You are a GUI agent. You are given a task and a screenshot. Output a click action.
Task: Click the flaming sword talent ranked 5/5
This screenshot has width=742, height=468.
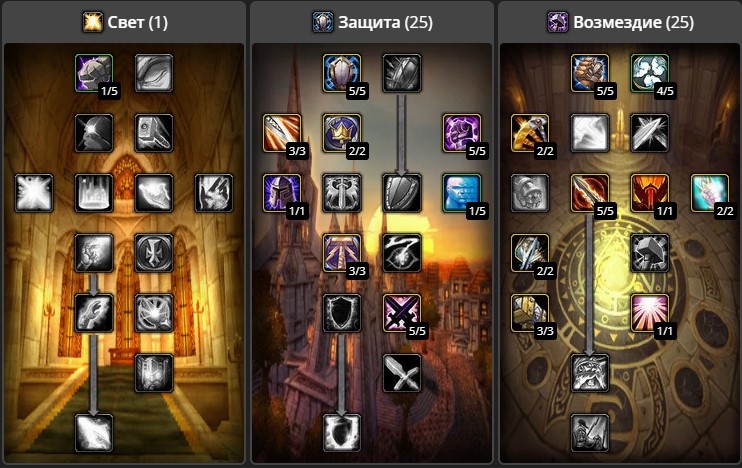click(x=590, y=193)
